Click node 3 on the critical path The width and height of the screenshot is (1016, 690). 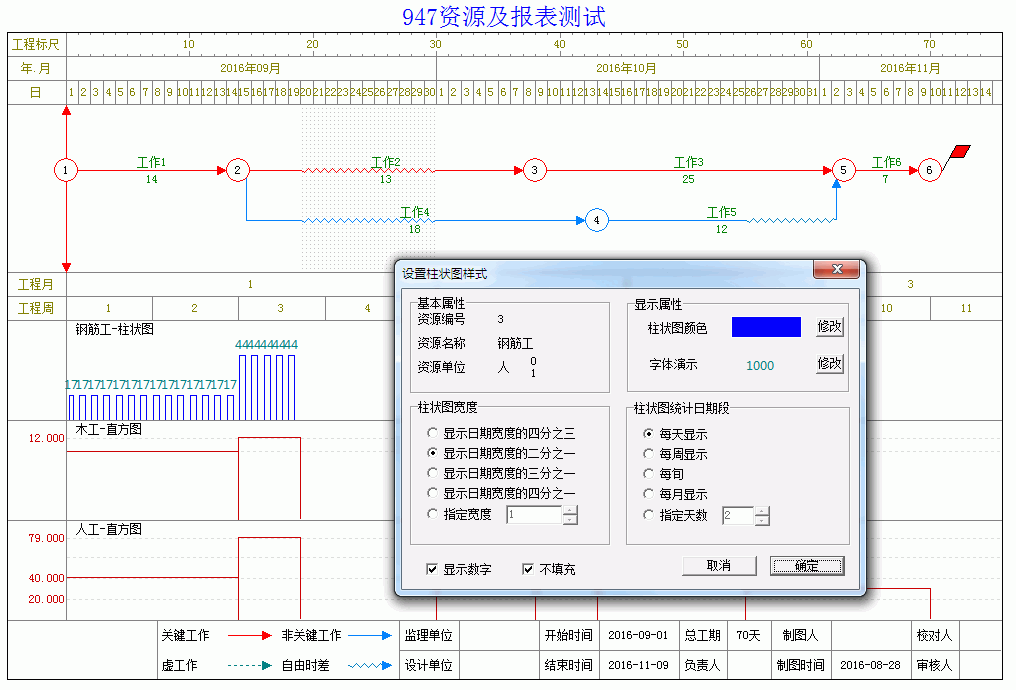click(535, 171)
